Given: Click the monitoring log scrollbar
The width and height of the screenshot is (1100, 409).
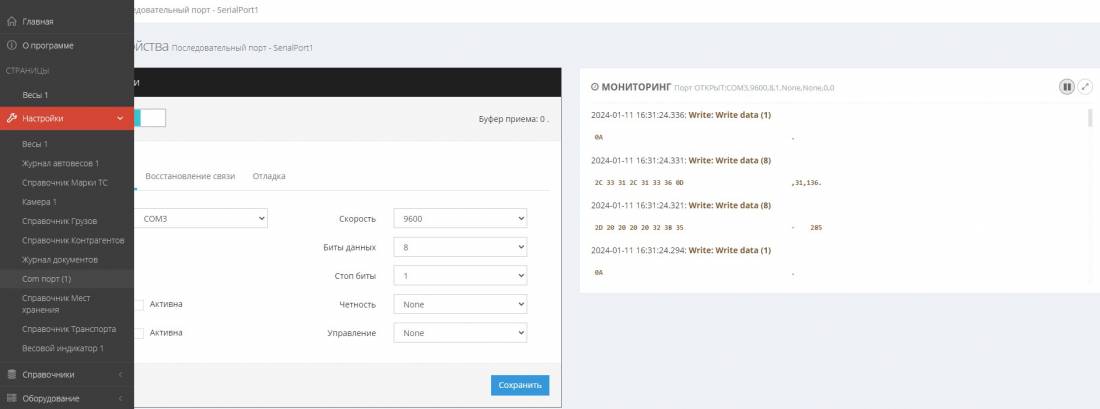Looking at the screenshot, I should click(x=1089, y=118).
